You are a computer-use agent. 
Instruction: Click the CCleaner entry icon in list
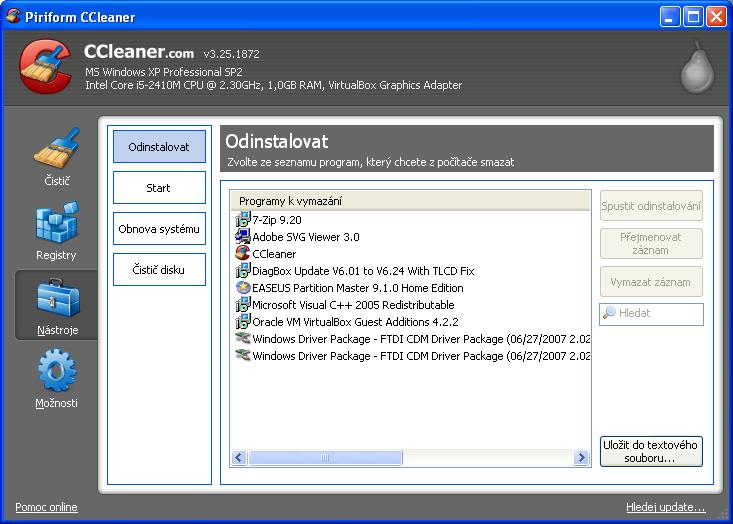coord(242,254)
